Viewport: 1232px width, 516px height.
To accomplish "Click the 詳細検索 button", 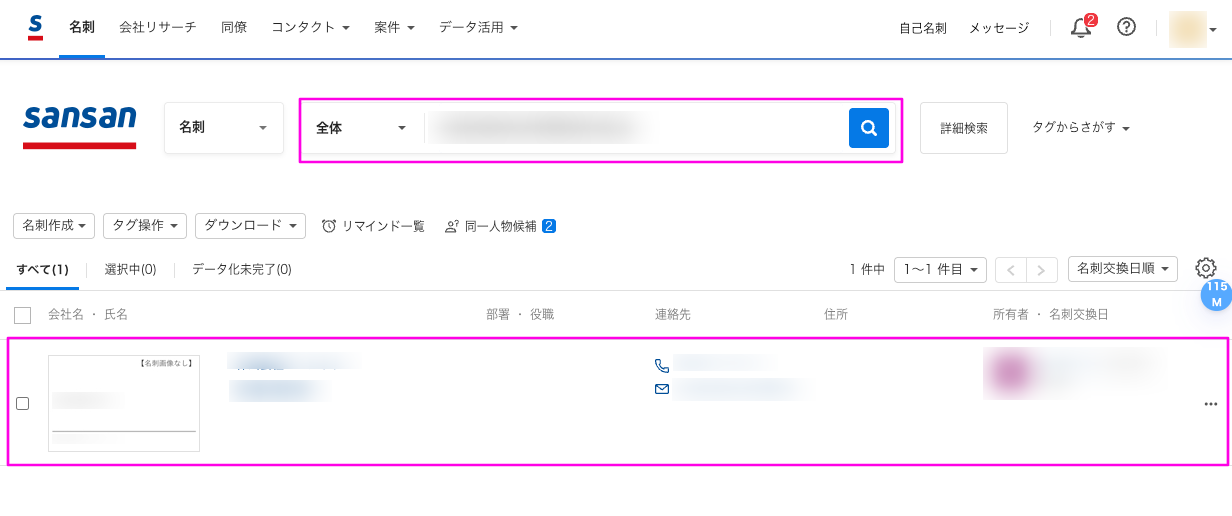I will (963, 128).
